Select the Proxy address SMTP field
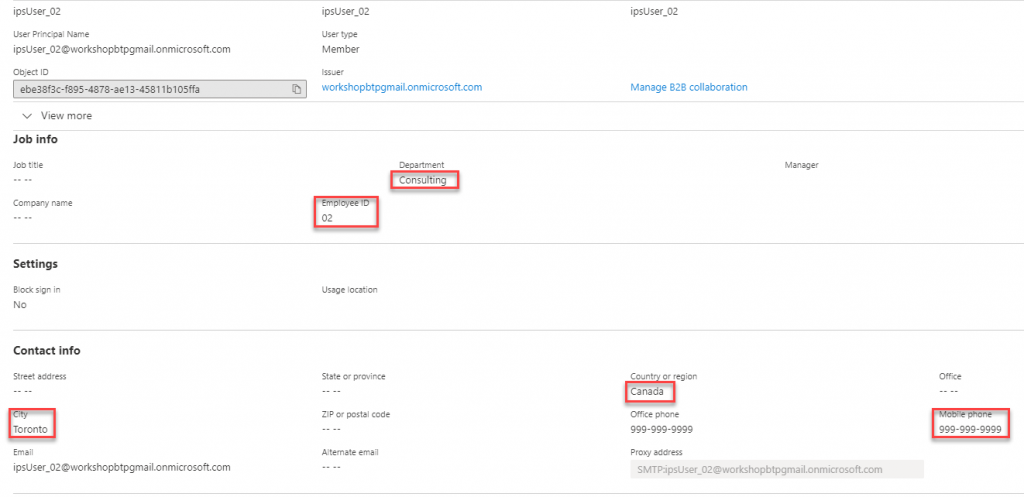The image size is (1024, 497). [777, 469]
